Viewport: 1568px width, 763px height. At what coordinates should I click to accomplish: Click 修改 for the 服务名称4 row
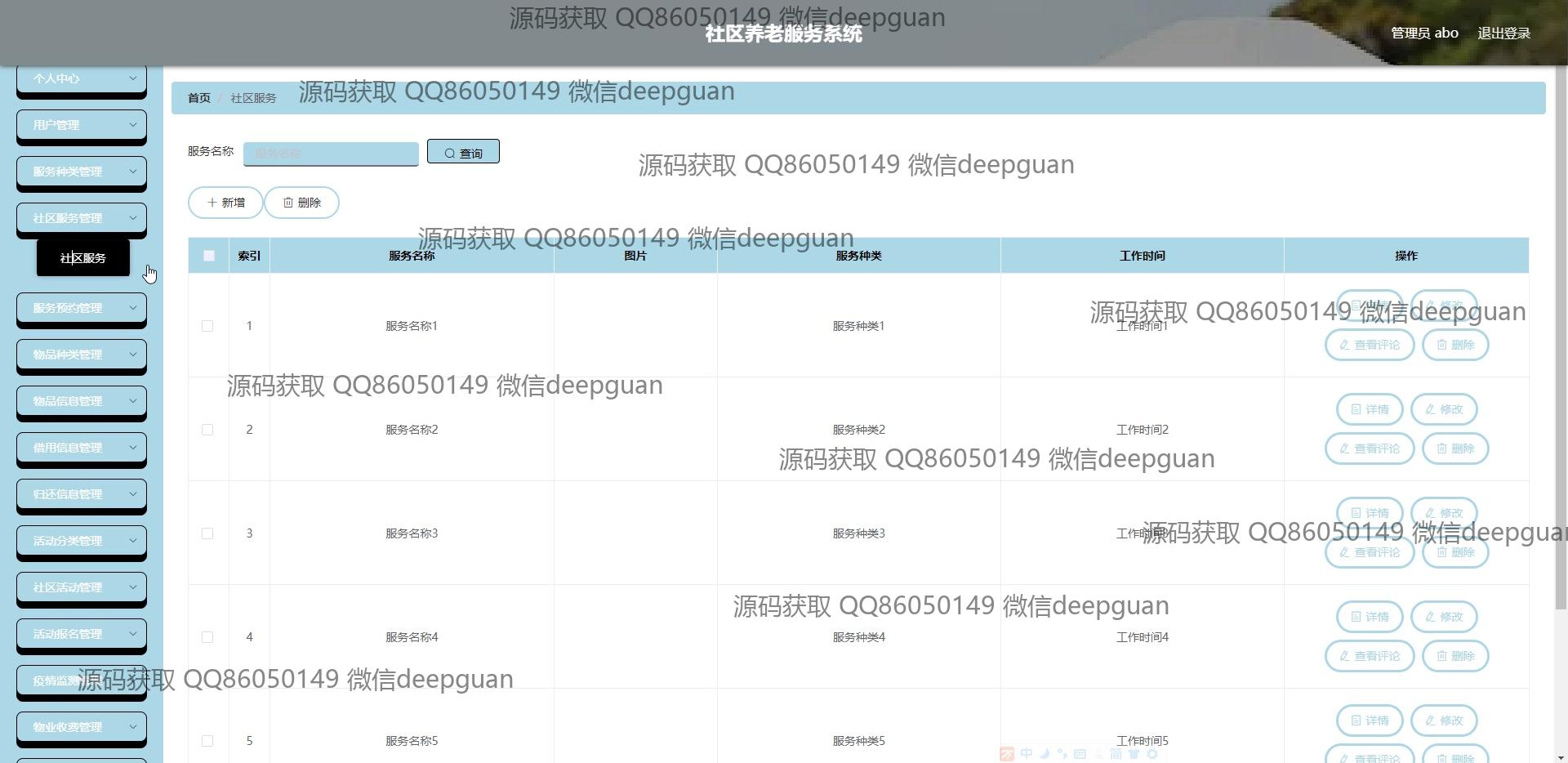tap(1444, 617)
